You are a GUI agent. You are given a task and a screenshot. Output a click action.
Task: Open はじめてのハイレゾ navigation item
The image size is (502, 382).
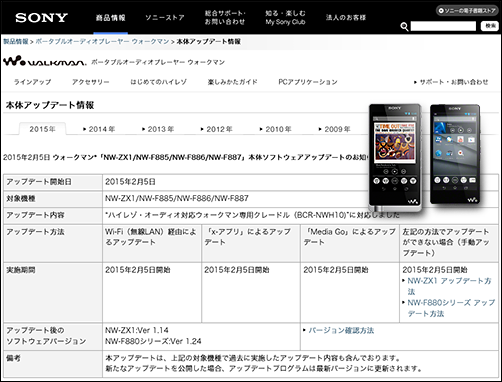pyautogui.click(x=158, y=82)
